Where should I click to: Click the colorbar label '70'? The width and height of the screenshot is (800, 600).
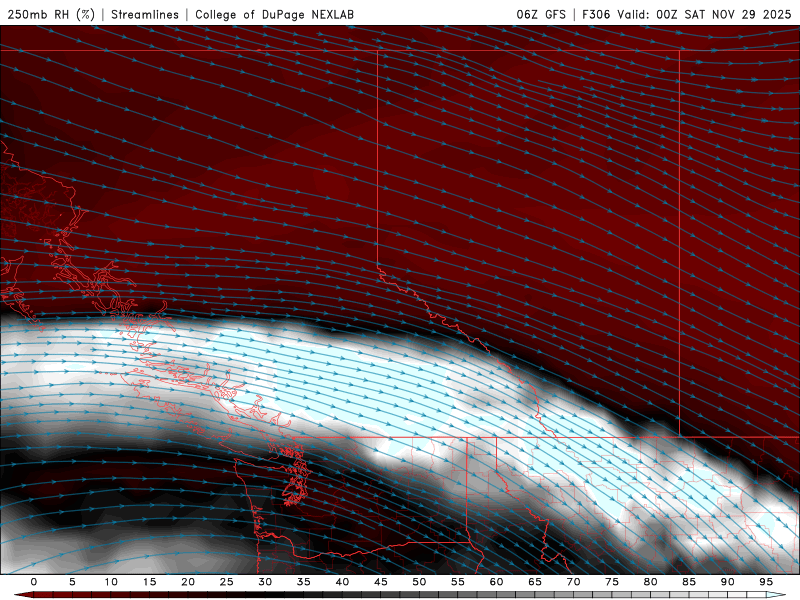click(573, 582)
